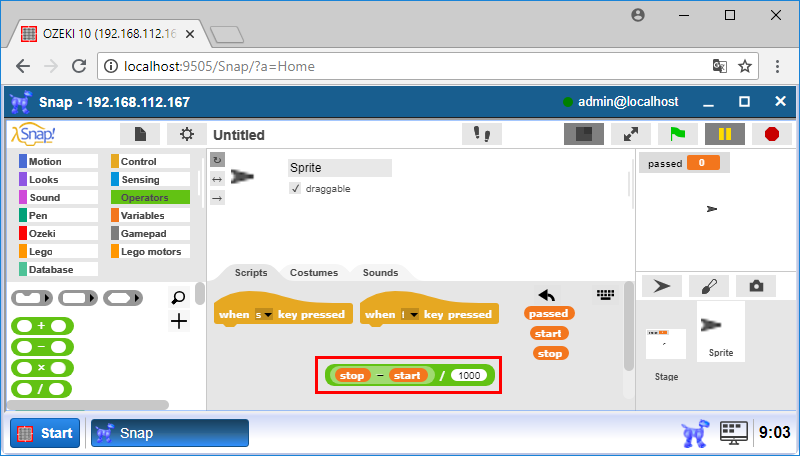Select the Motion block category

(58, 161)
